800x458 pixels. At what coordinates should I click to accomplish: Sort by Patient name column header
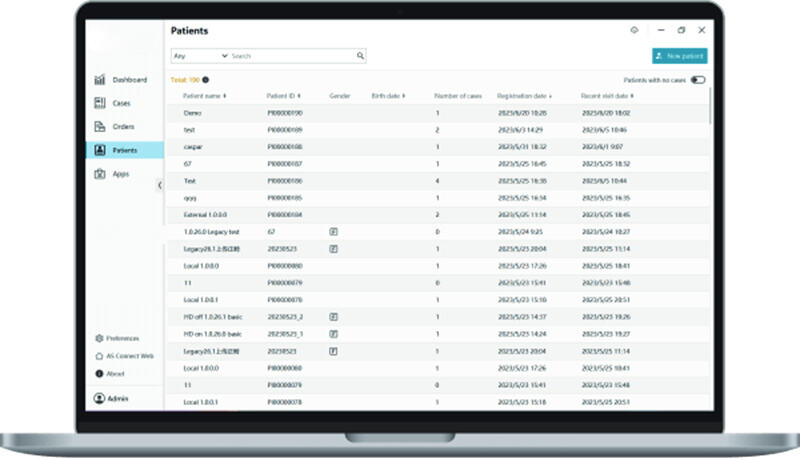[204, 96]
